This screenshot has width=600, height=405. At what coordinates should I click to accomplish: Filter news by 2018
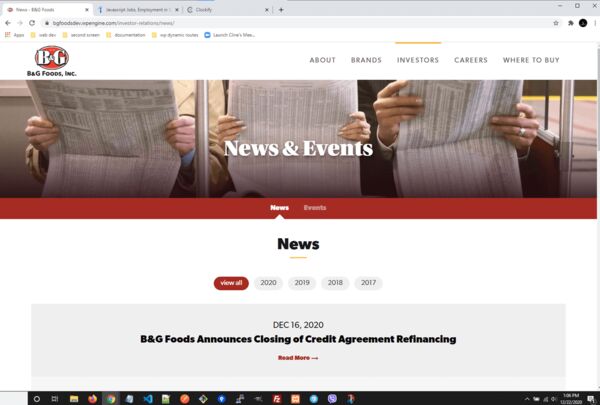[335, 283]
